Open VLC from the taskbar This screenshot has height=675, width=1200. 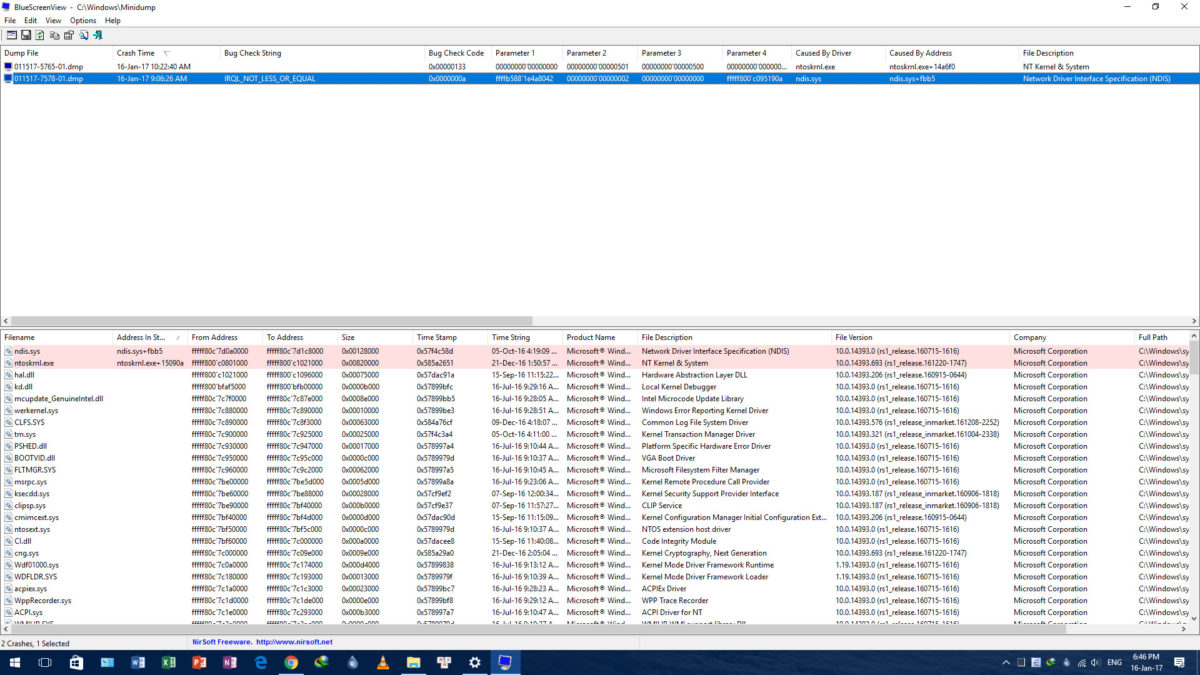(383, 662)
